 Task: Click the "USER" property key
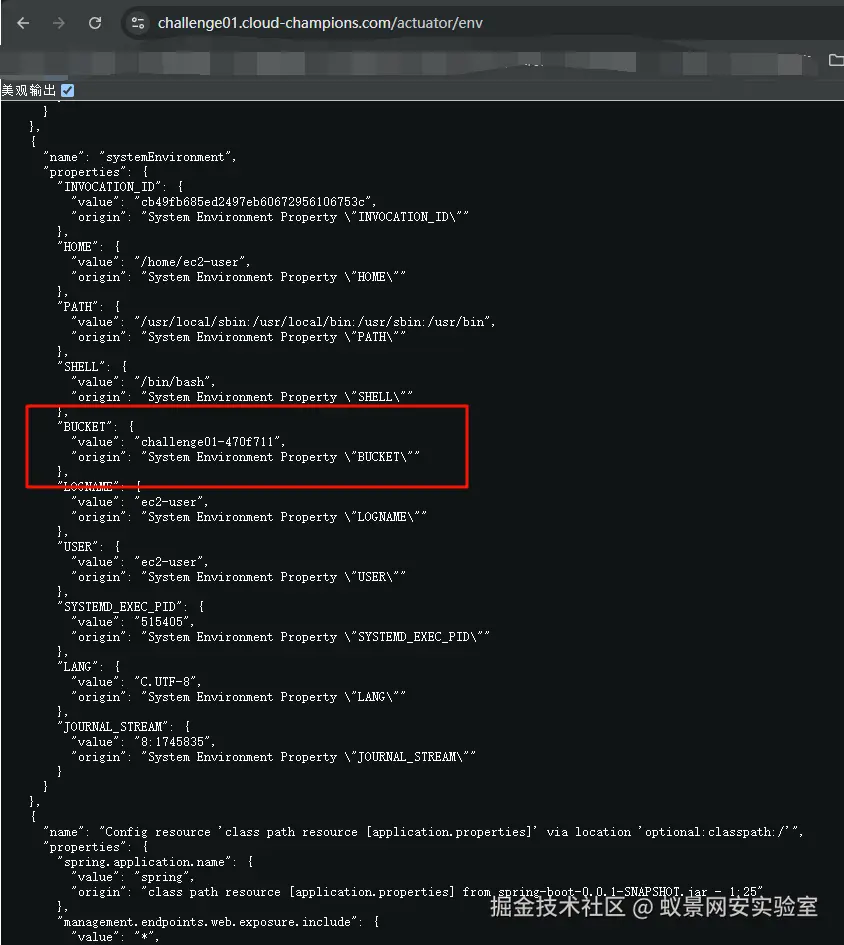[77, 547]
